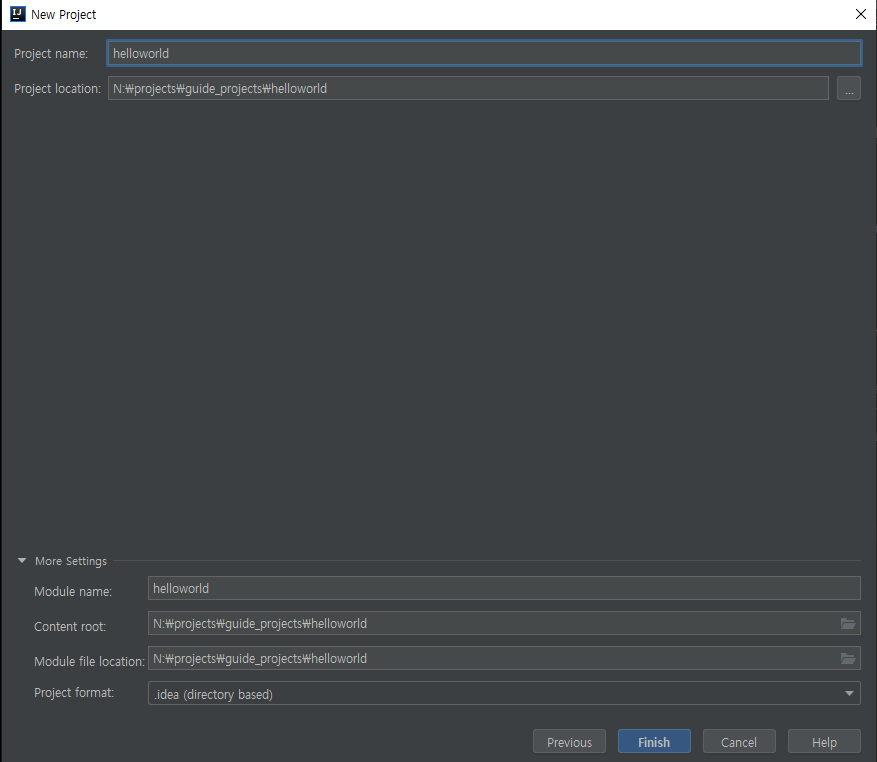Screen dimensions: 877x762
Task: Click the "Content root:" label
Action: point(70,627)
